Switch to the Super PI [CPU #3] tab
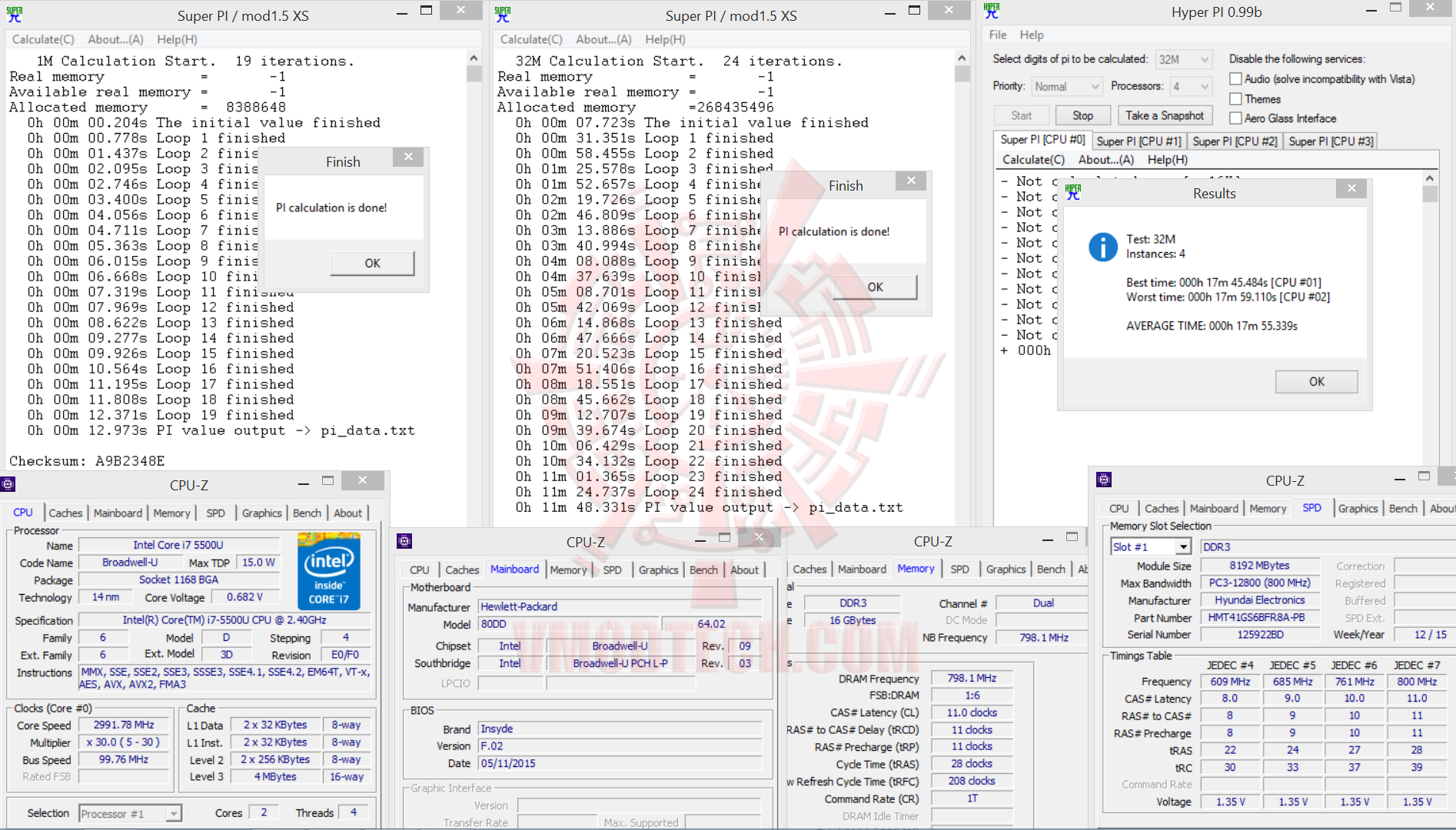The height and width of the screenshot is (830, 1456). pos(1331,141)
